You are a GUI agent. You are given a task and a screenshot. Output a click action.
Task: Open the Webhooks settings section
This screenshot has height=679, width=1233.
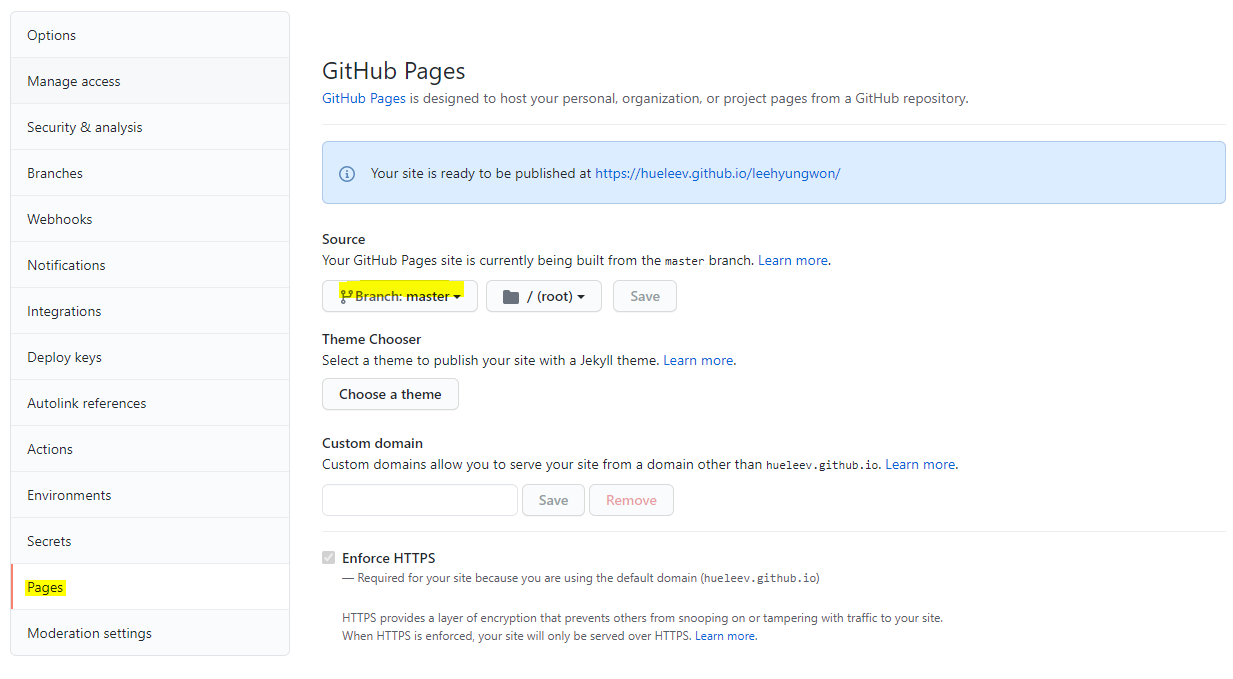tap(150, 219)
